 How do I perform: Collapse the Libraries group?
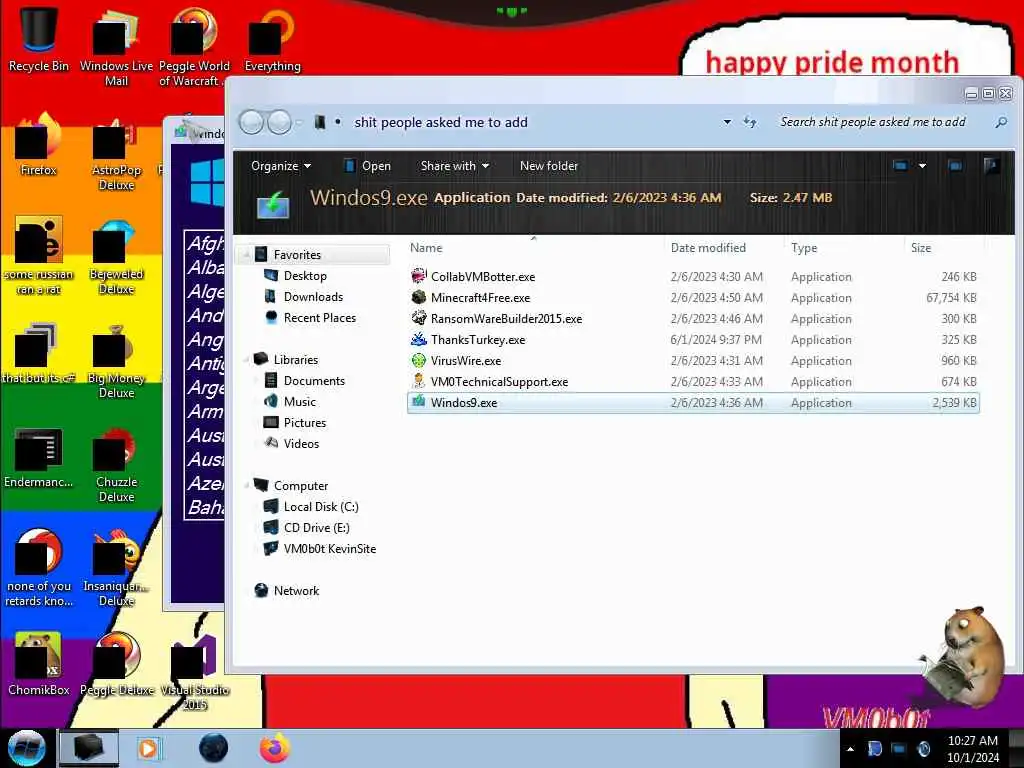coord(246,360)
